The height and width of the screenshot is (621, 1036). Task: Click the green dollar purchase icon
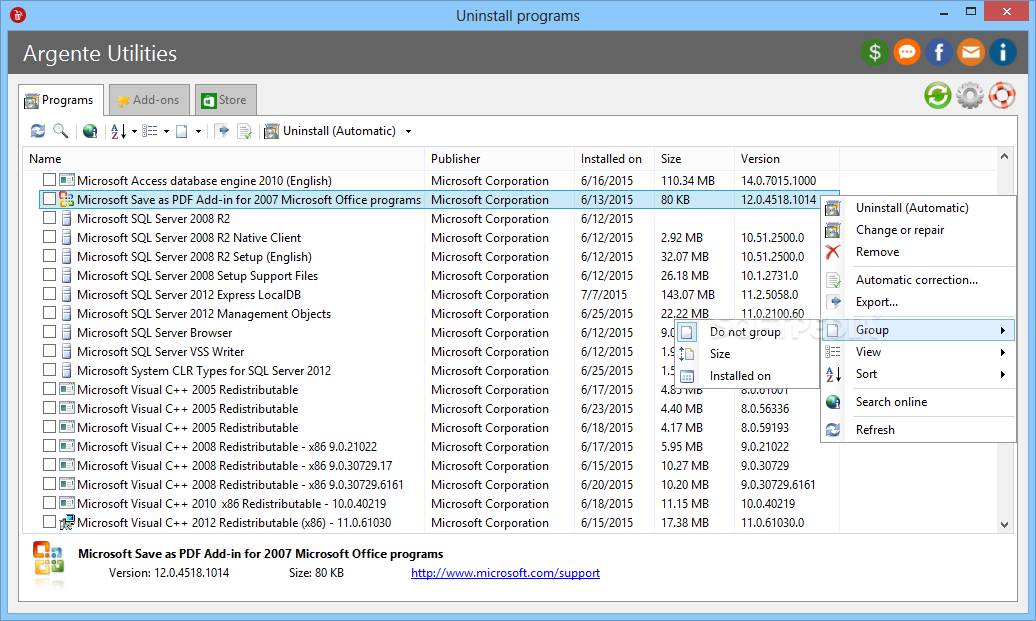[x=875, y=52]
